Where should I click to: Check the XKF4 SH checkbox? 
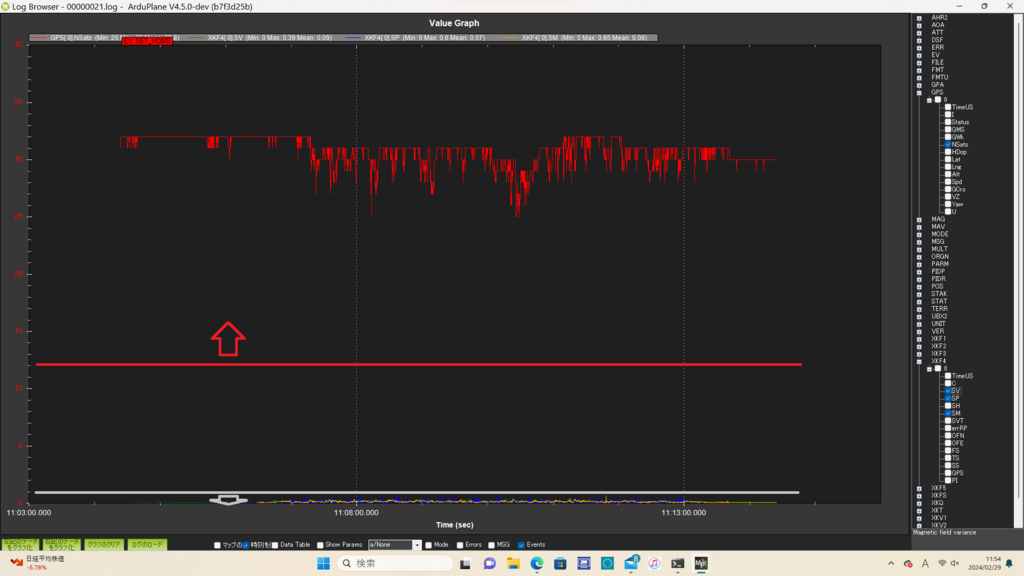[x=948, y=406]
